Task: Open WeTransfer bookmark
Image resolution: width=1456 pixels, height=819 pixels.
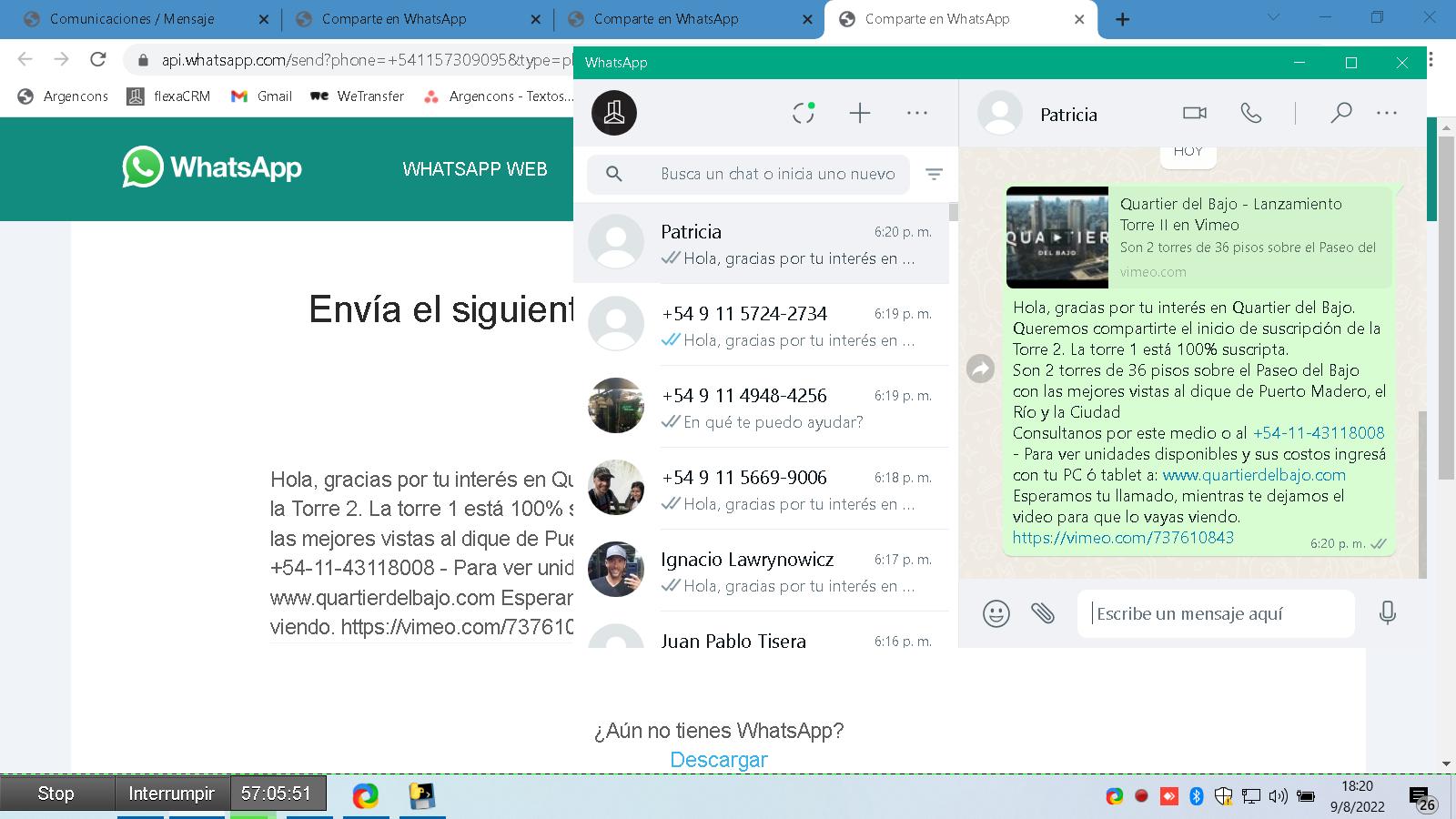Action: tap(358, 96)
